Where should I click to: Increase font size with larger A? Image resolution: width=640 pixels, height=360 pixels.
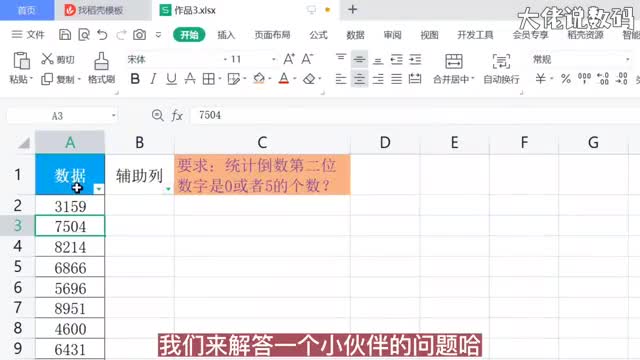[x=289, y=59]
